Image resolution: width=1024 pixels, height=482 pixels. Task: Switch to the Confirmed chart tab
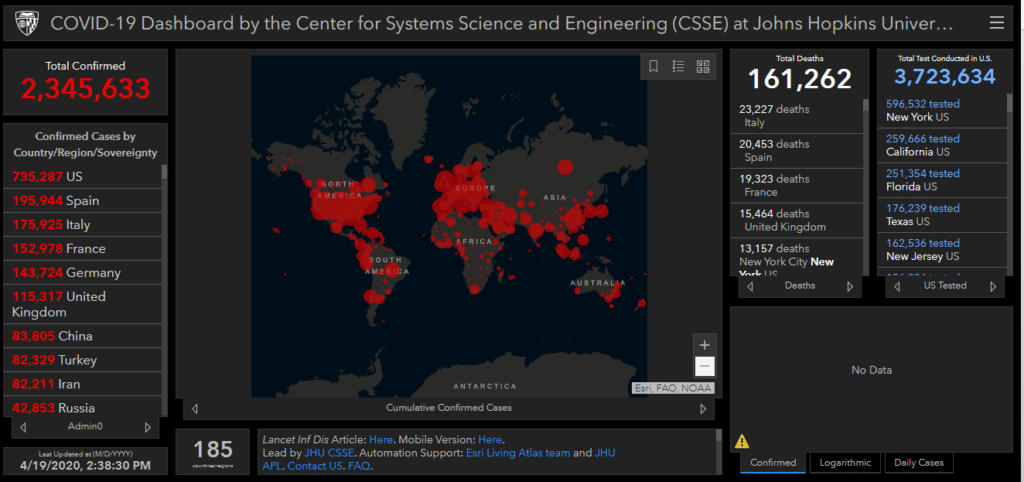coord(773,462)
